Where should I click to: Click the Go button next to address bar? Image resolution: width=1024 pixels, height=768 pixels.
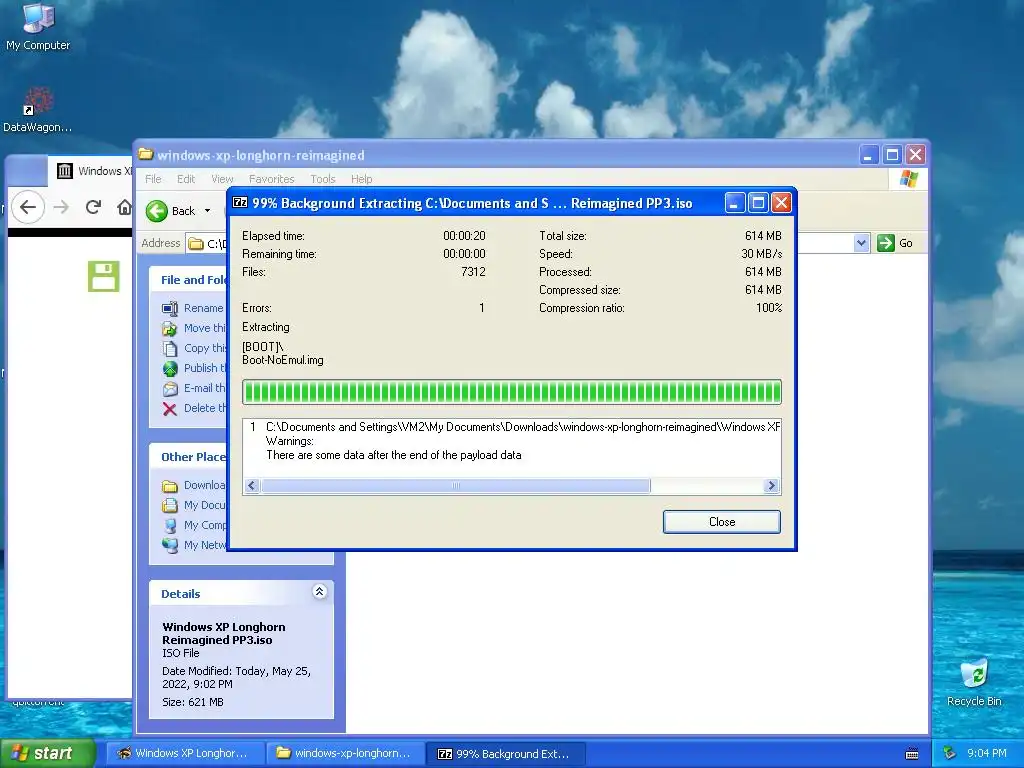pyautogui.click(x=895, y=243)
